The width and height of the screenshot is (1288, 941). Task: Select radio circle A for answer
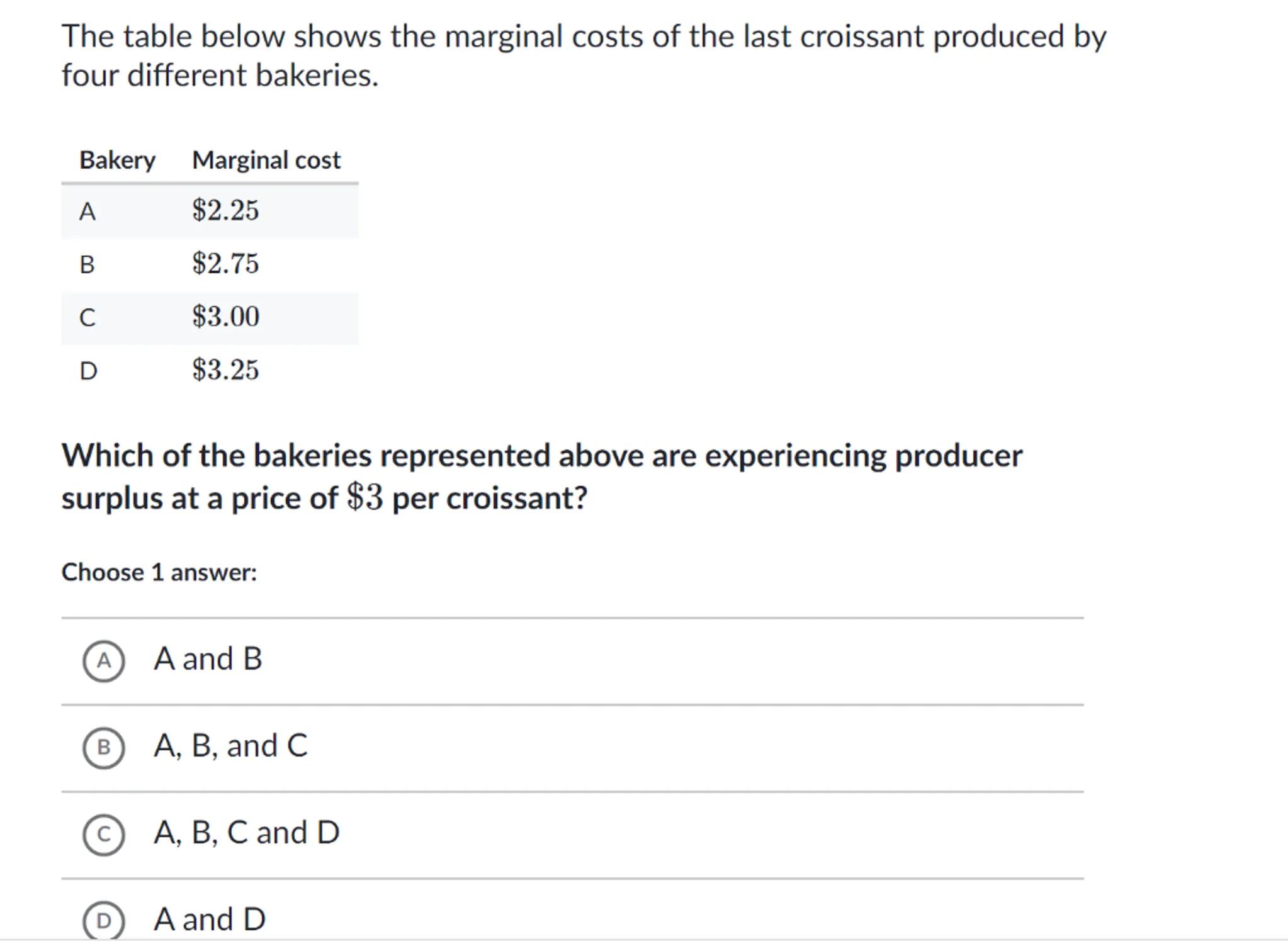click(104, 661)
